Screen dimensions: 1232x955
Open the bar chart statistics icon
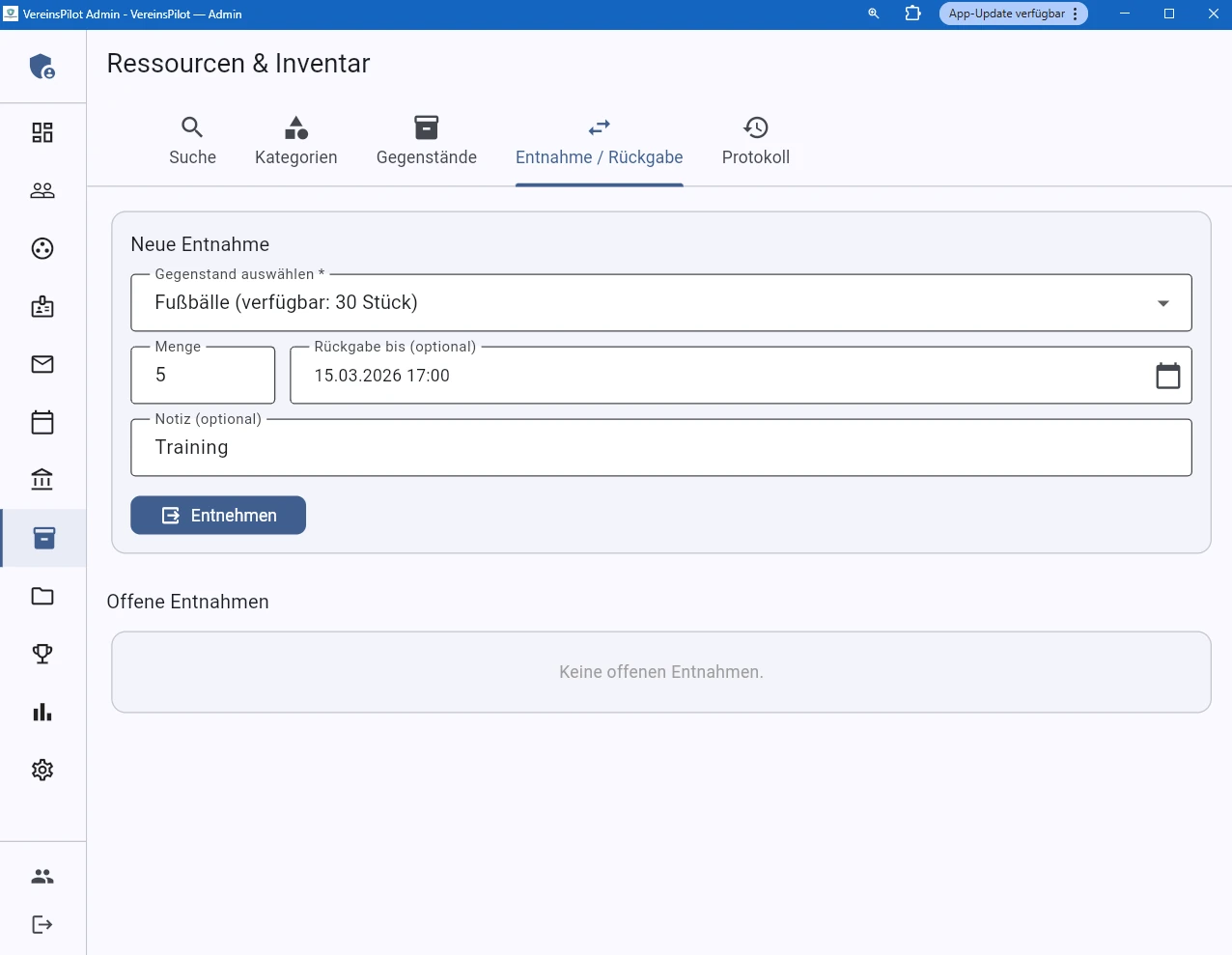click(x=42, y=712)
